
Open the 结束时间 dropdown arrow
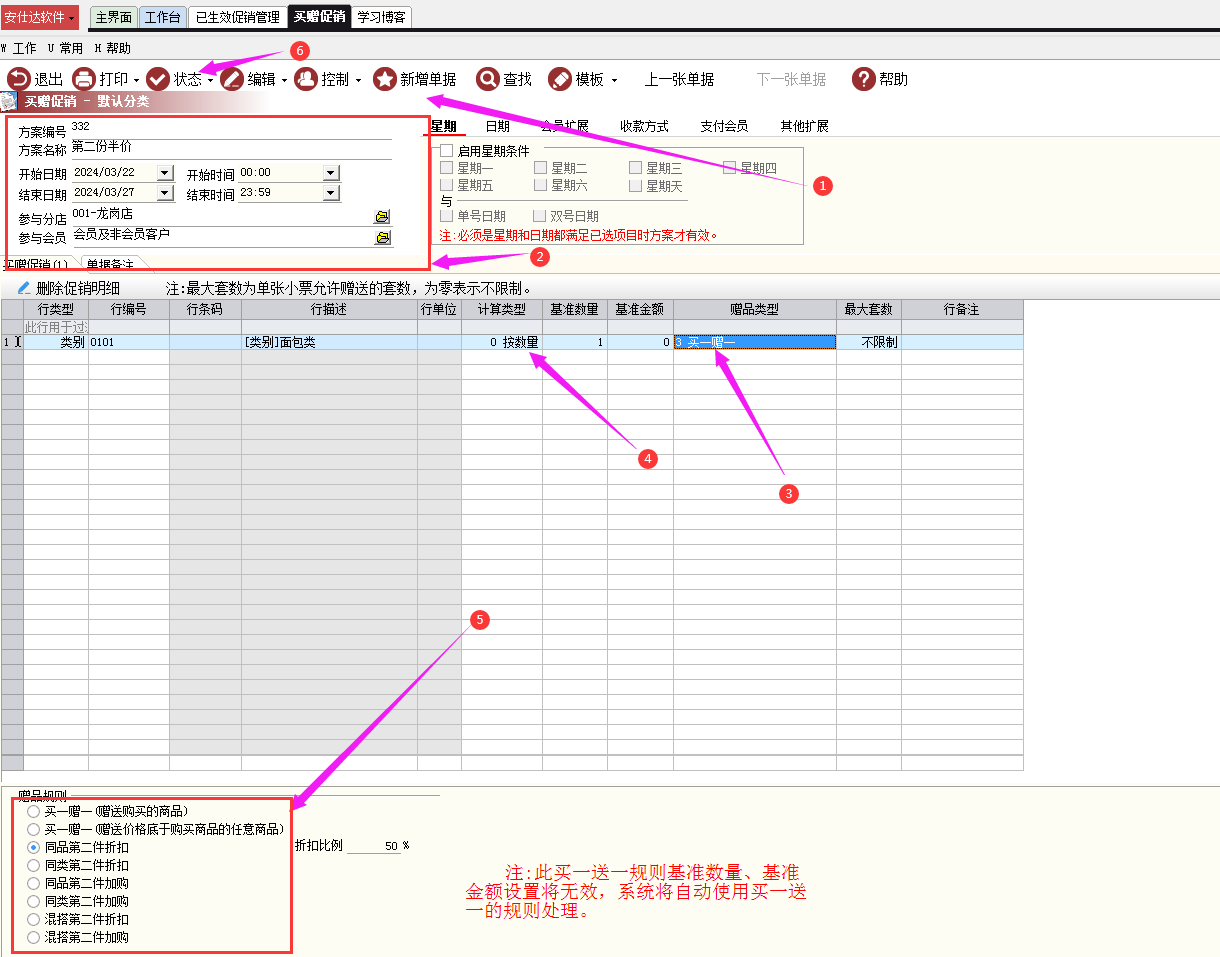click(x=332, y=192)
